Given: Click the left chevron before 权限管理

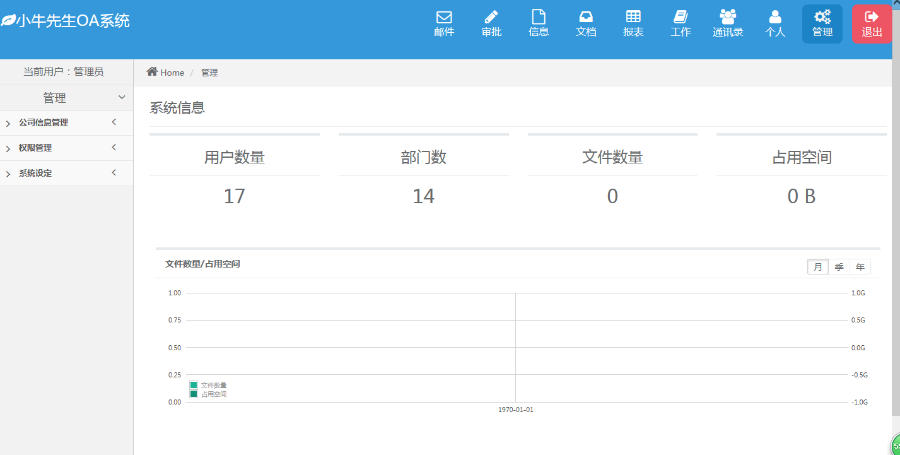Looking at the screenshot, I should click(x=7, y=149).
